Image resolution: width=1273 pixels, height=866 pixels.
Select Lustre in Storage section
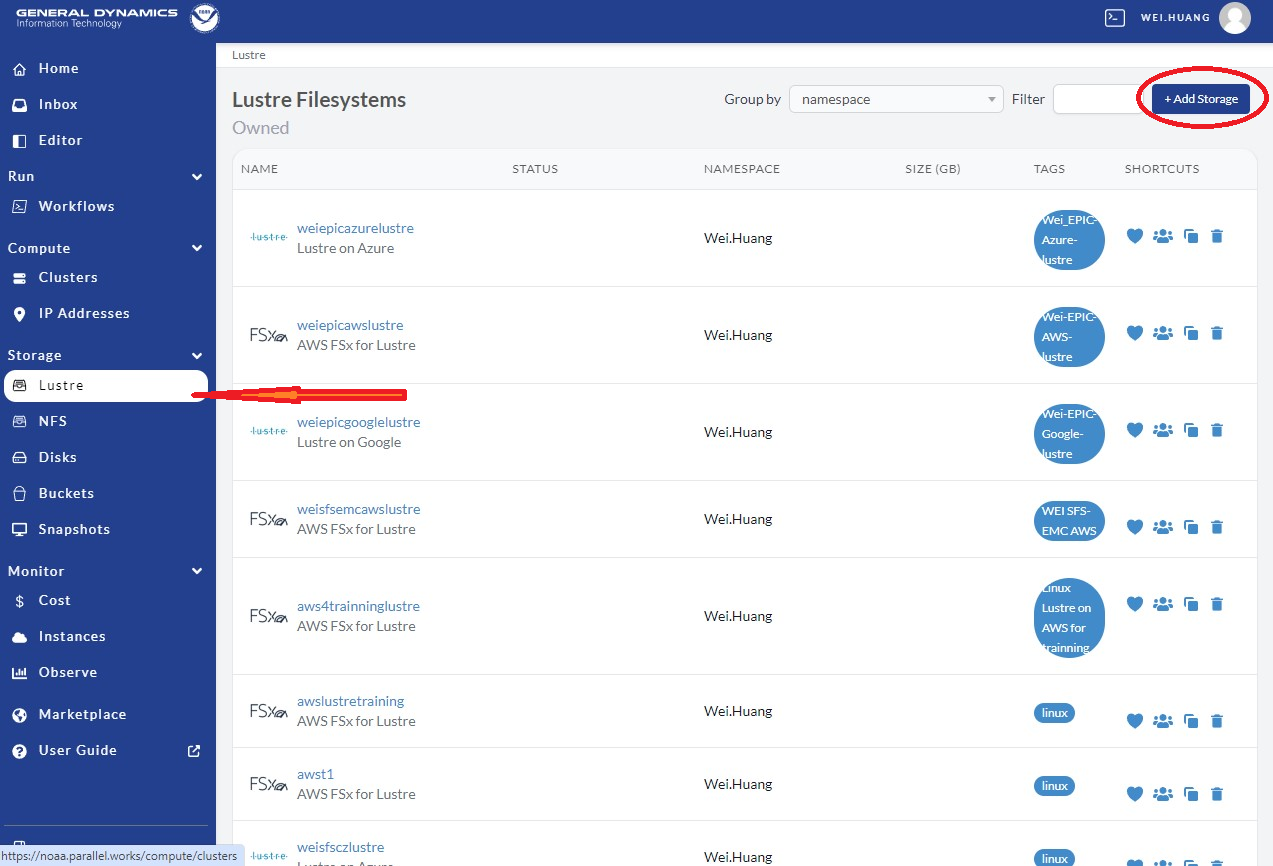(x=106, y=386)
